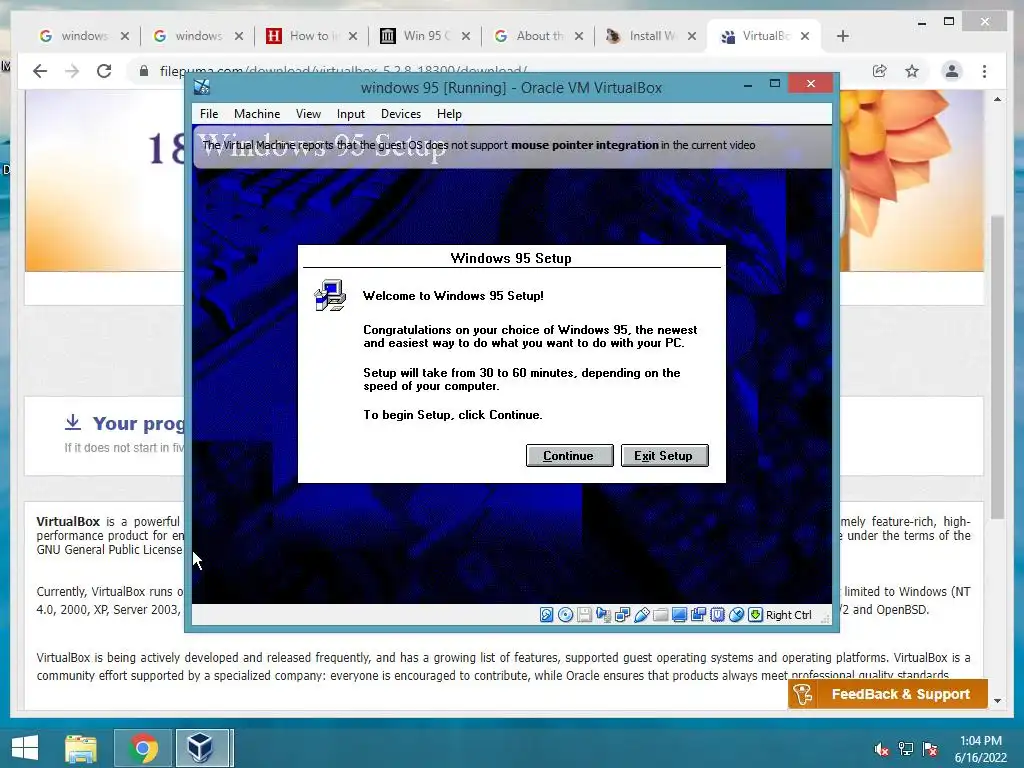Viewport: 1024px width, 768px height.
Task: Open the File menu in VirtualBox
Action: pos(209,114)
